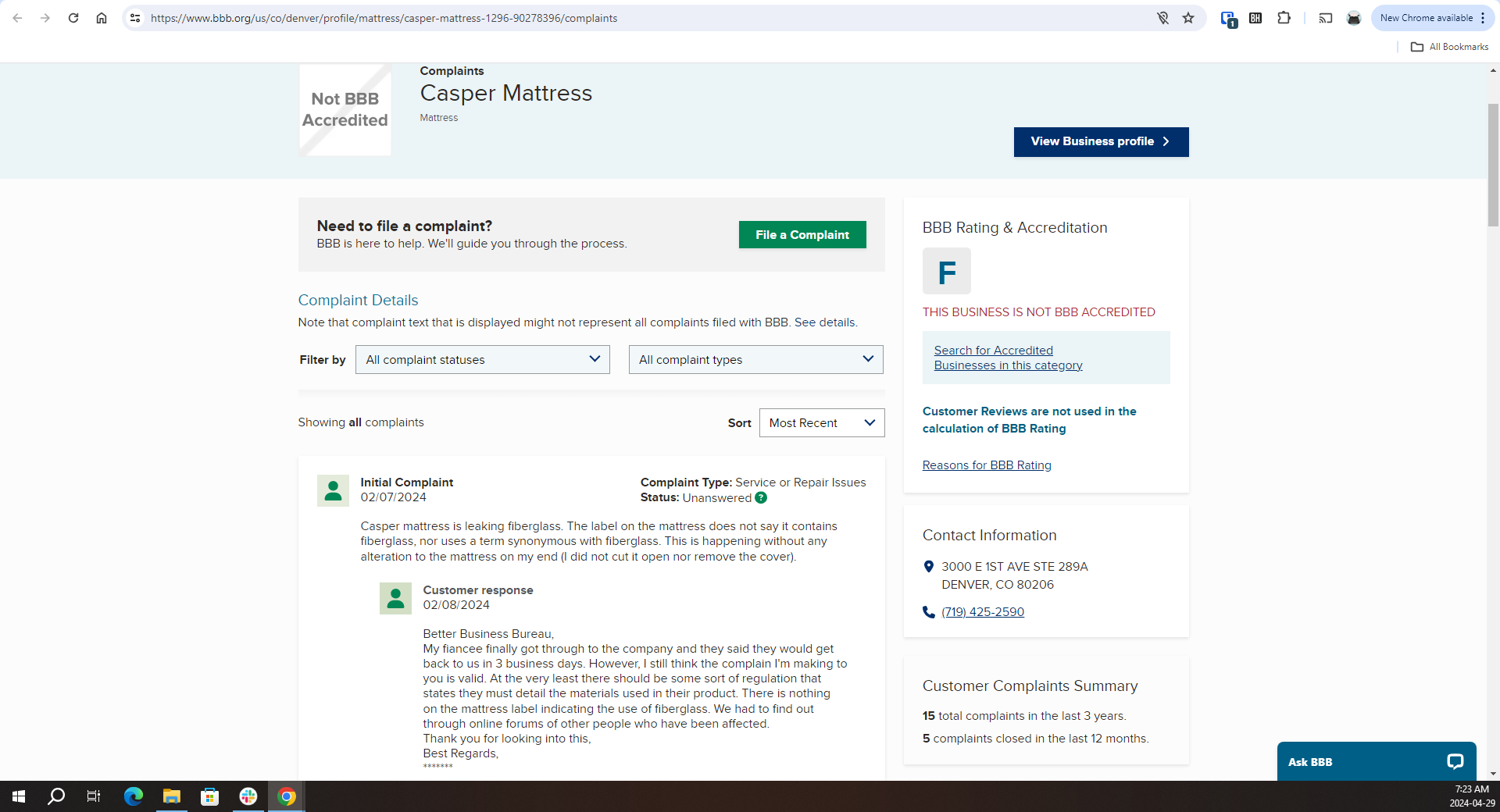Click scrollbar down arrow
The width and height of the screenshot is (1500, 812).
pos(1493,774)
